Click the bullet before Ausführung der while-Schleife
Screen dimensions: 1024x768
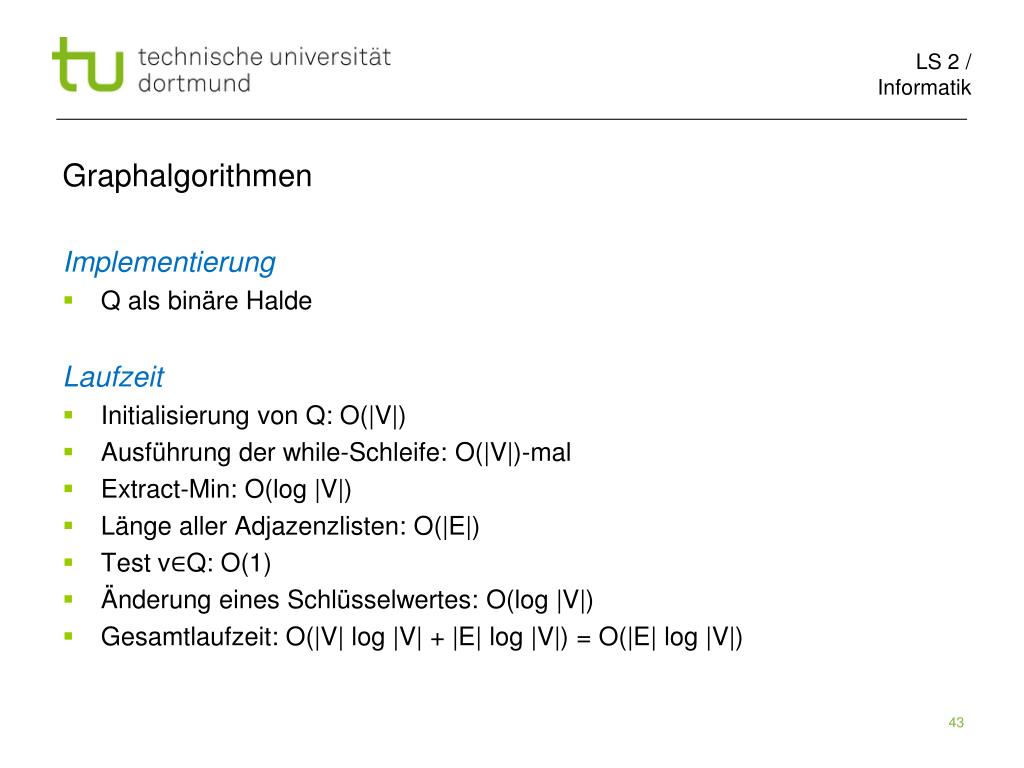(69, 452)
